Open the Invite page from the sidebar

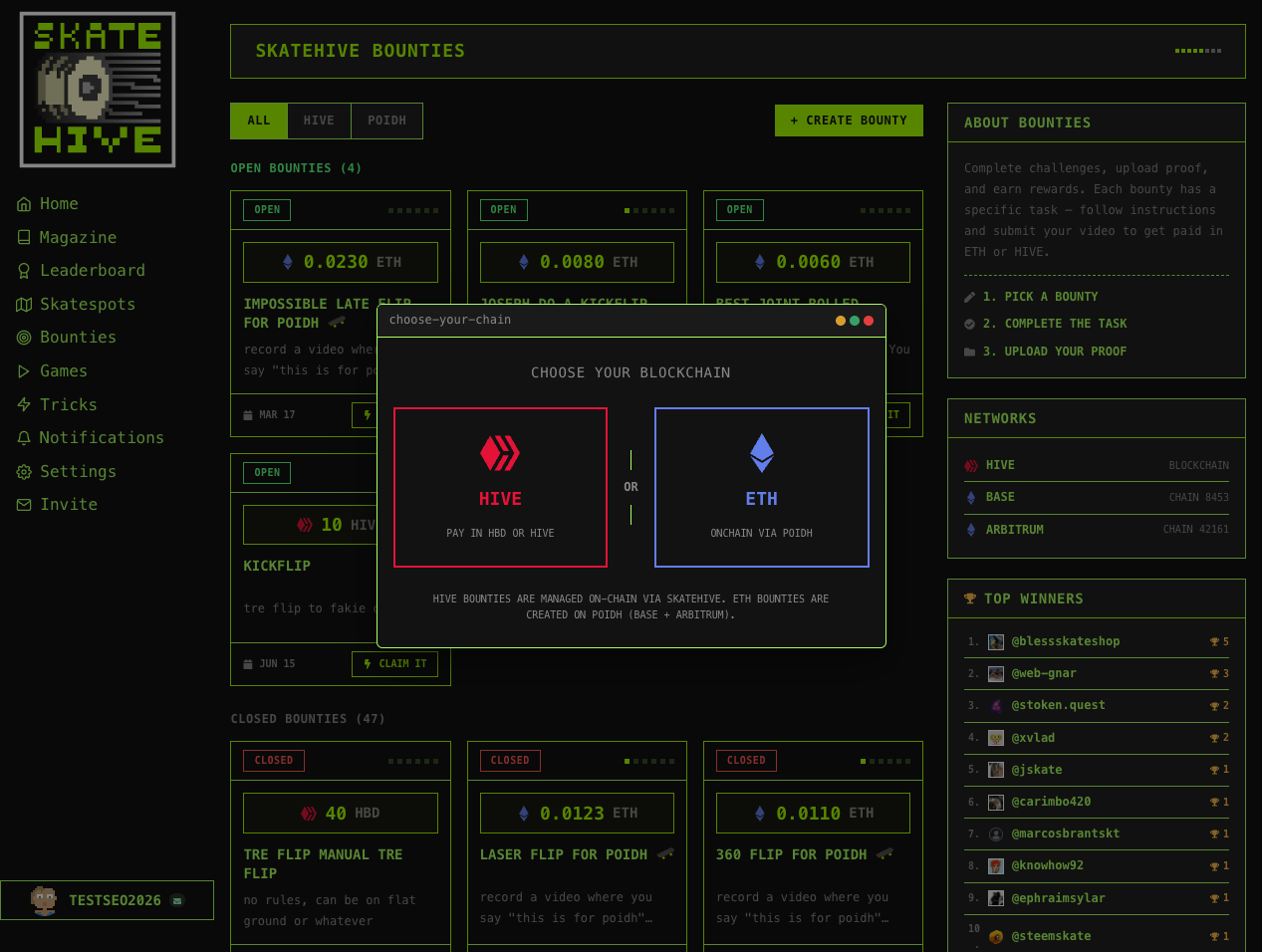69,505
